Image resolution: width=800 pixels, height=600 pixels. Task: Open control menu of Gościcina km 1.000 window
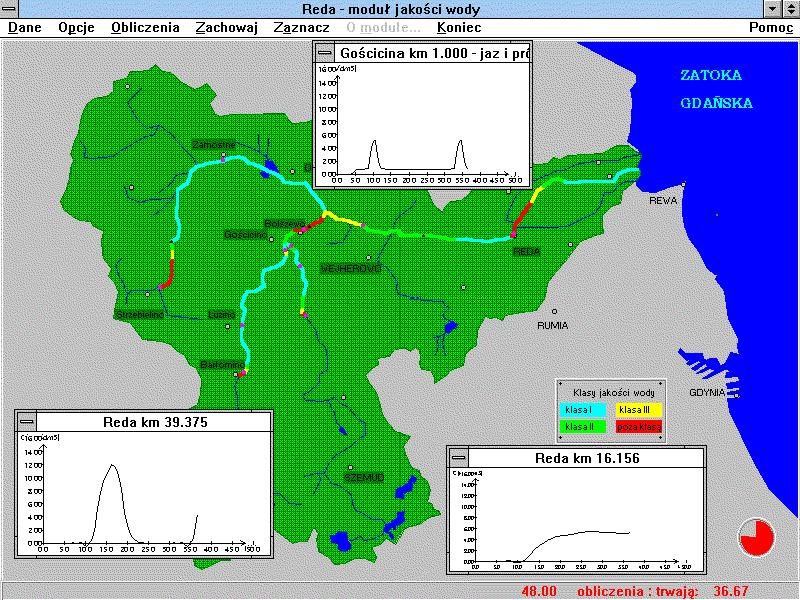(324, 53)
